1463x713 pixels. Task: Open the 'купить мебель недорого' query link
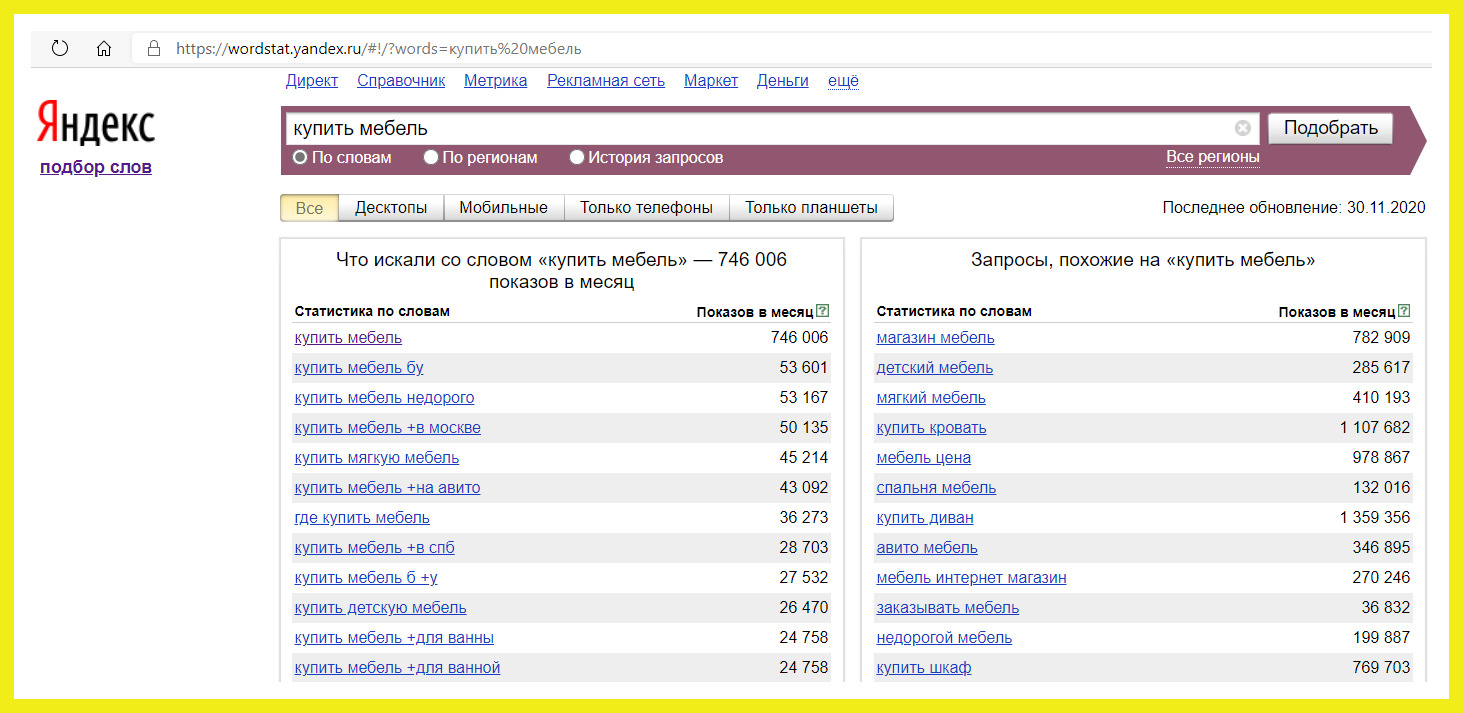click(384, 398)
